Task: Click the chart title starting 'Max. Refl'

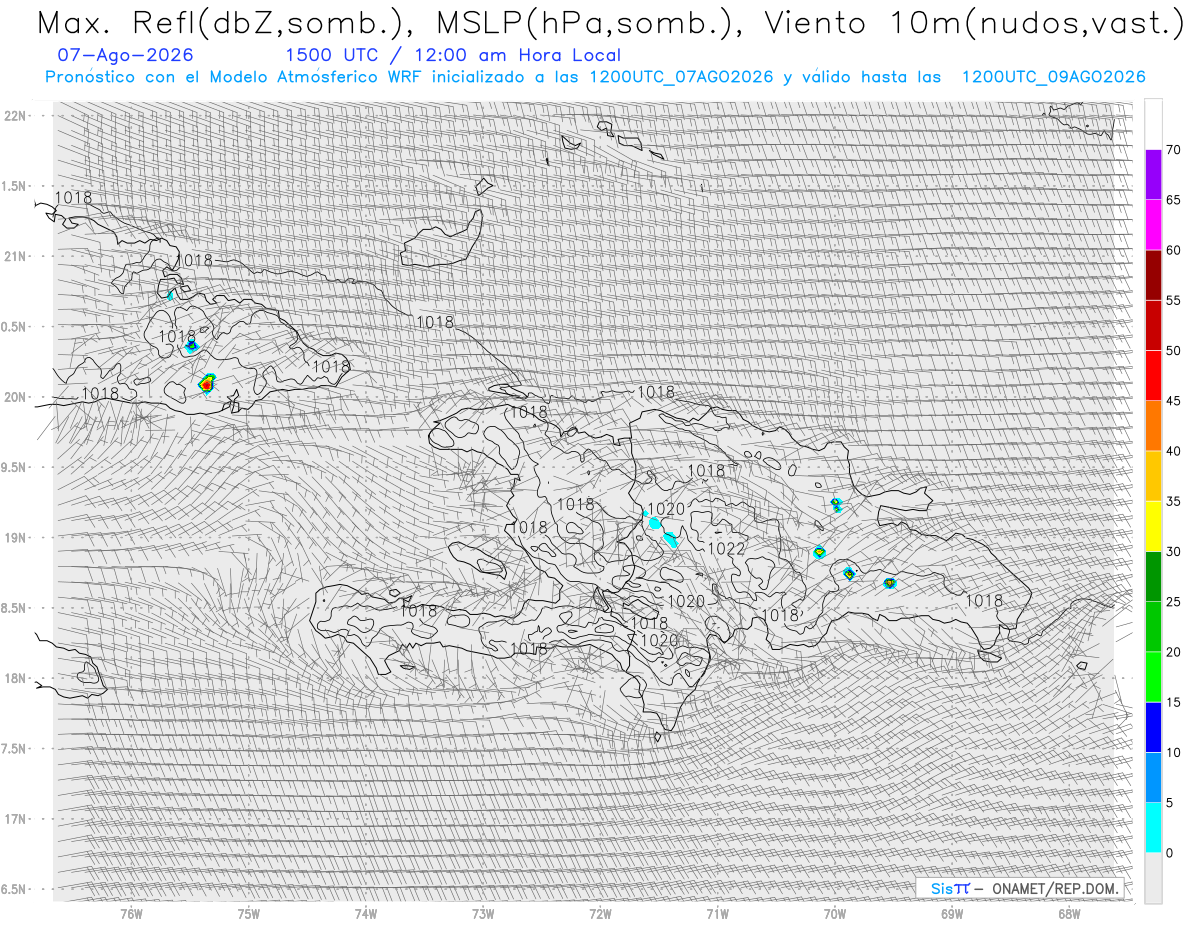Action: [x=610, y=22]
